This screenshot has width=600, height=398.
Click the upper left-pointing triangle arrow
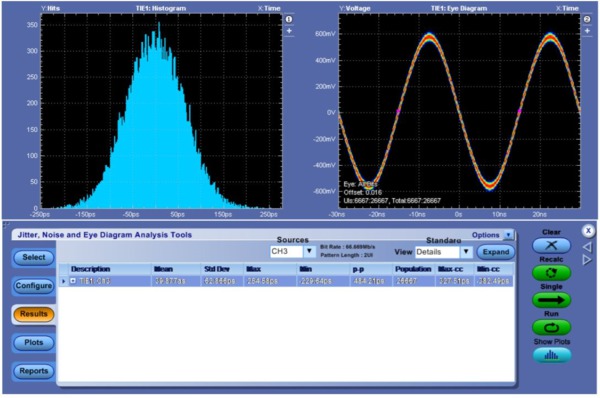point(587,247)
